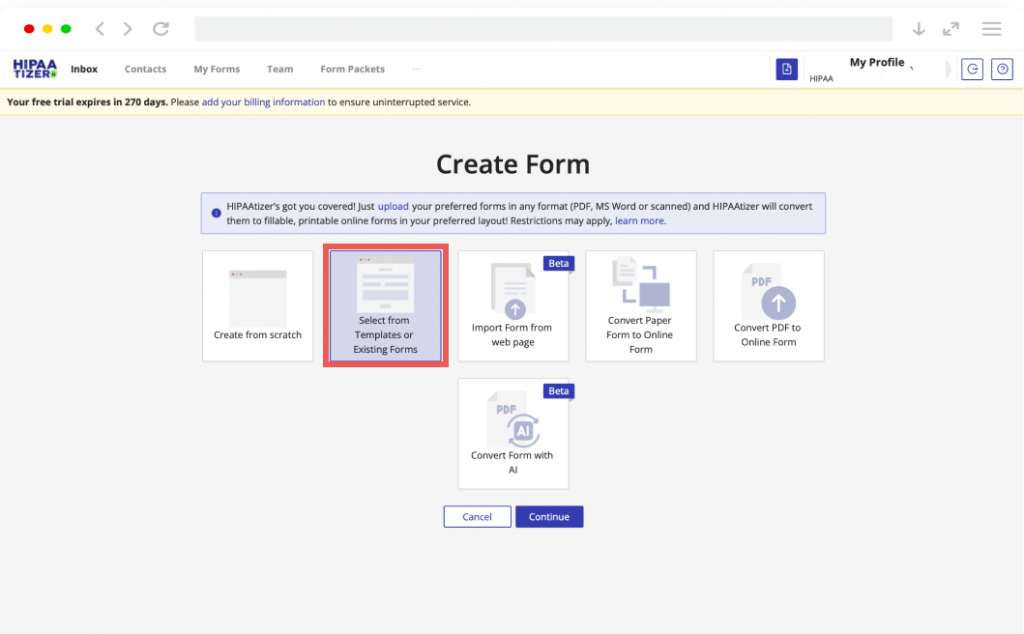Open the My Profile dropdown
1024x634 pixels.
(878, 62)
